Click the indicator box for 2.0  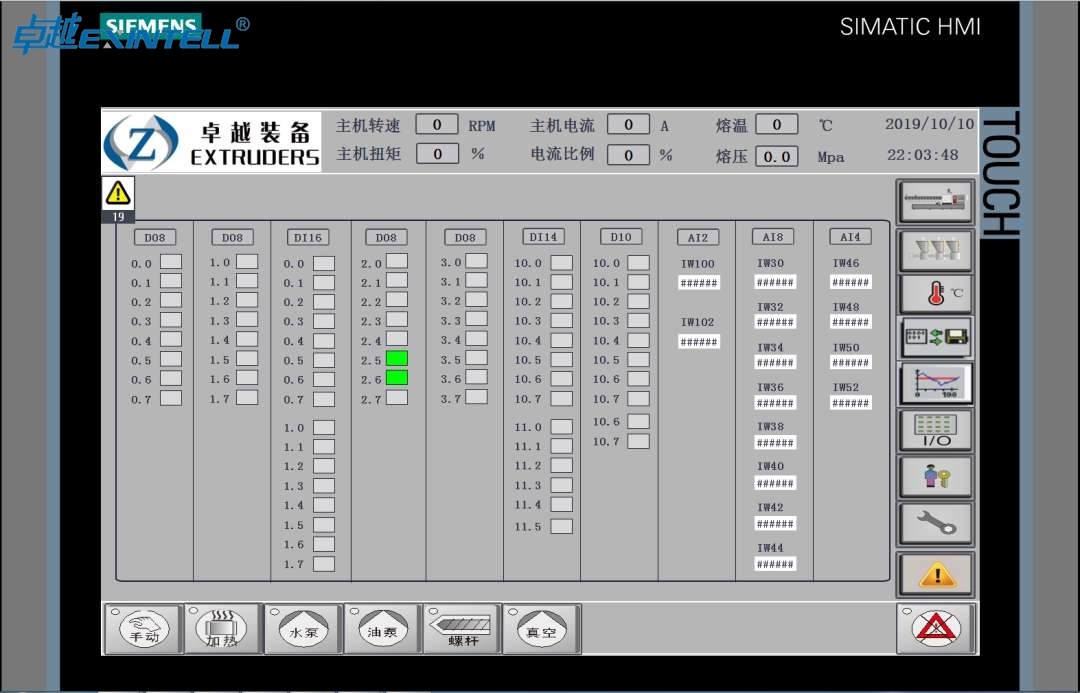[397, 261]
